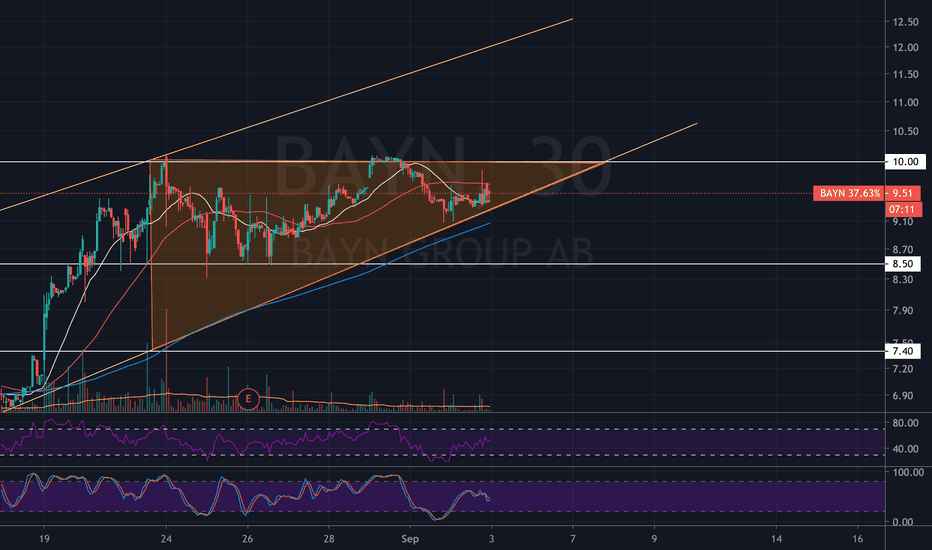Click the 12.00 price axis label
This screenshot has width=932, height=550.
click(x=905, y=48)
